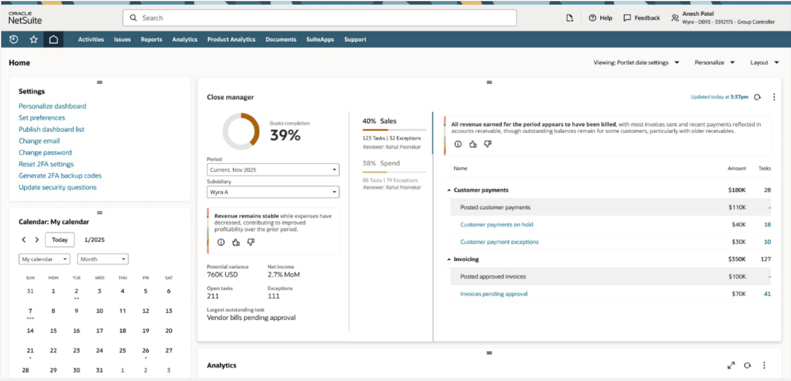
Task: Open the Support menu
Action: click(x=355, y=39)
